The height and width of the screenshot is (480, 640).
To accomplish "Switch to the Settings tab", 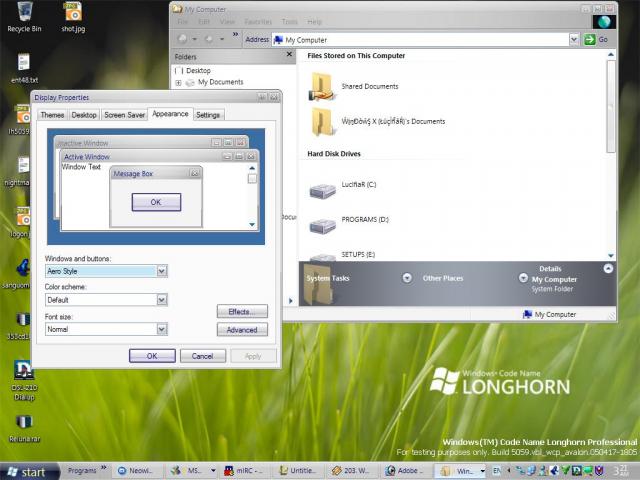I will [208, 115].
